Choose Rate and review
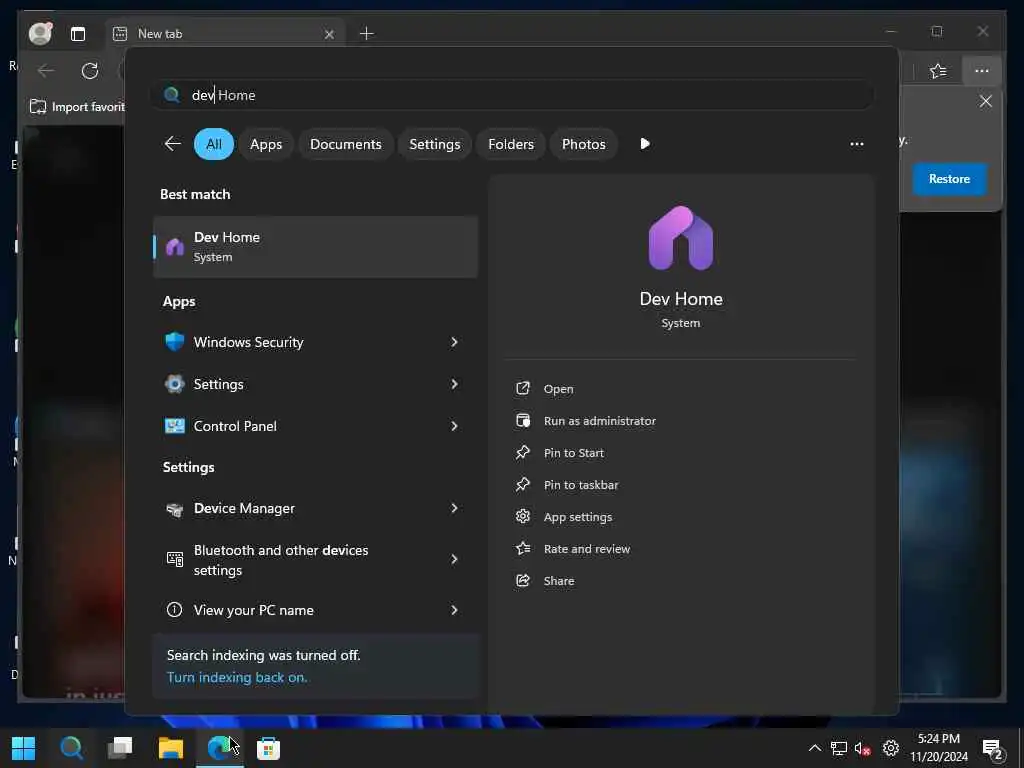1024x768 pixels. (586, 549)
